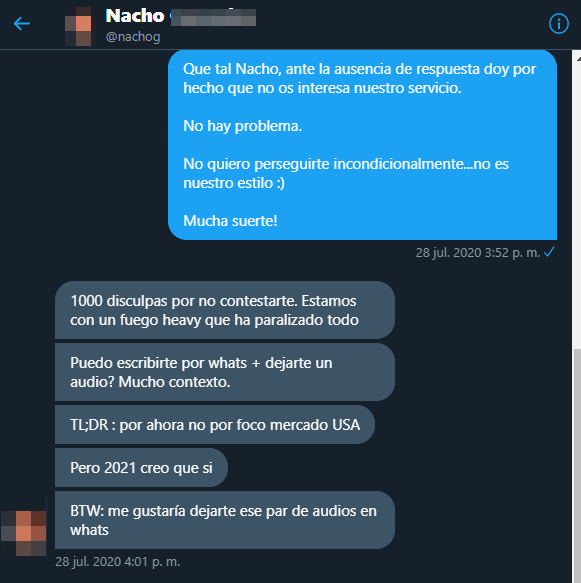The height and width of the screenshot is (583, 581).
Task: Open Nacho's profile avatar in the header
Action: point(78,26)
